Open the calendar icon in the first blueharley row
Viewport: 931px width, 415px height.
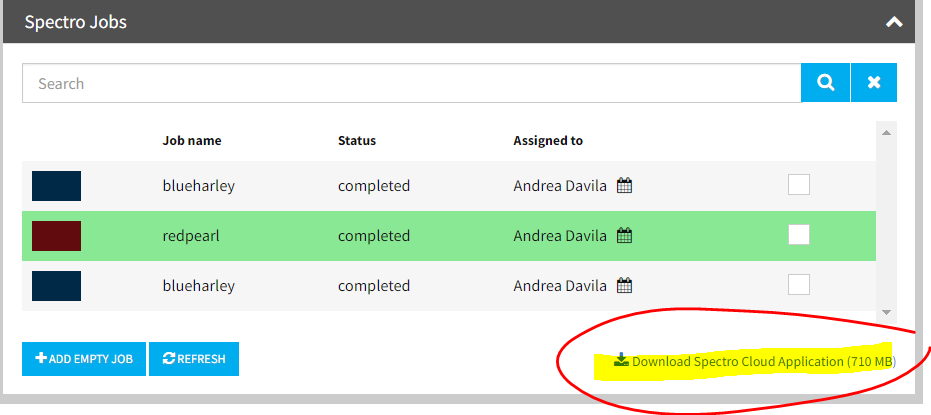pos(624,186)
